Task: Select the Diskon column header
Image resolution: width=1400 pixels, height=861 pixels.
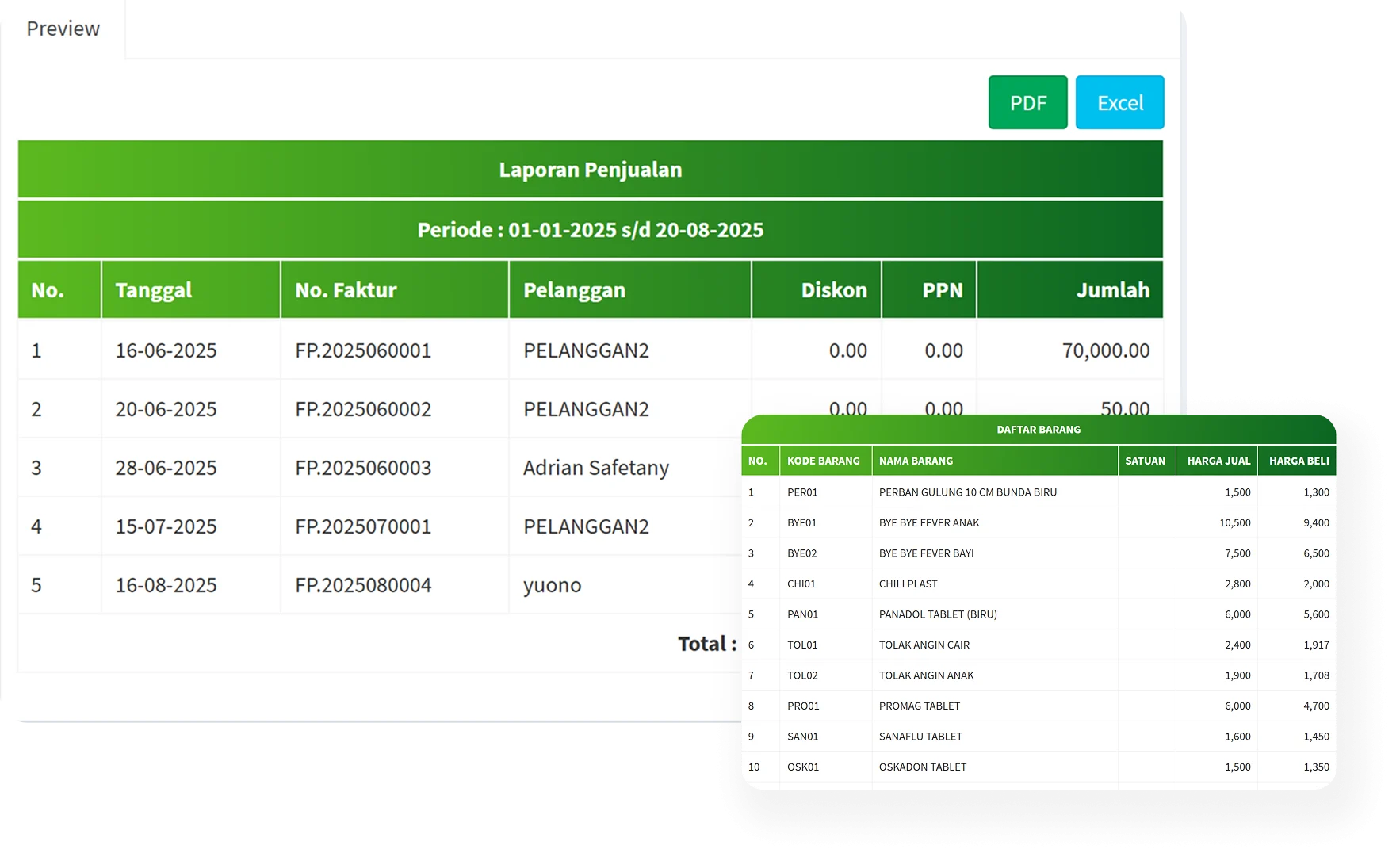Action: tap(833, 290)
